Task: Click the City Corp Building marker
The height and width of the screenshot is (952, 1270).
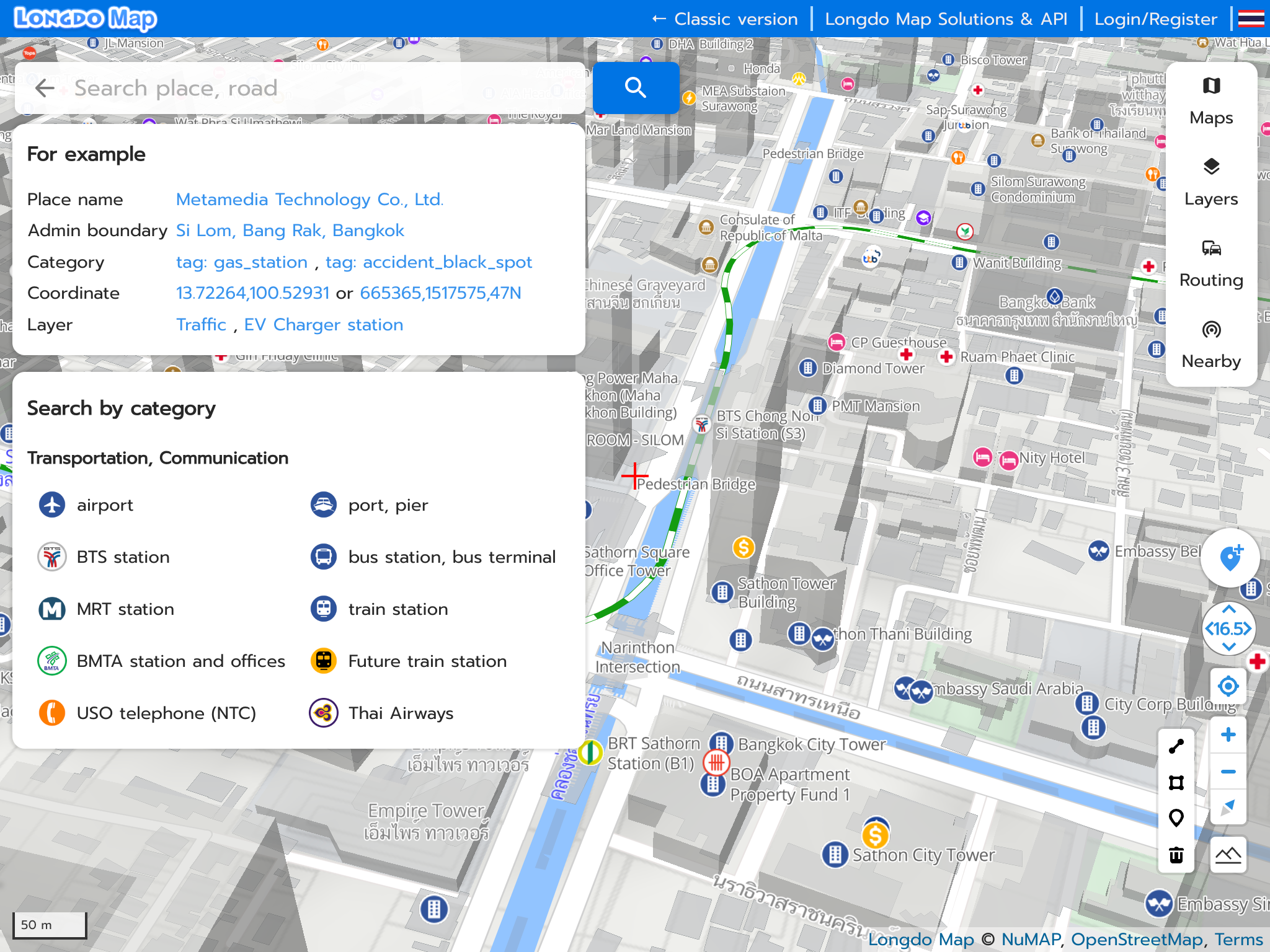Action: coord(1086,703)
